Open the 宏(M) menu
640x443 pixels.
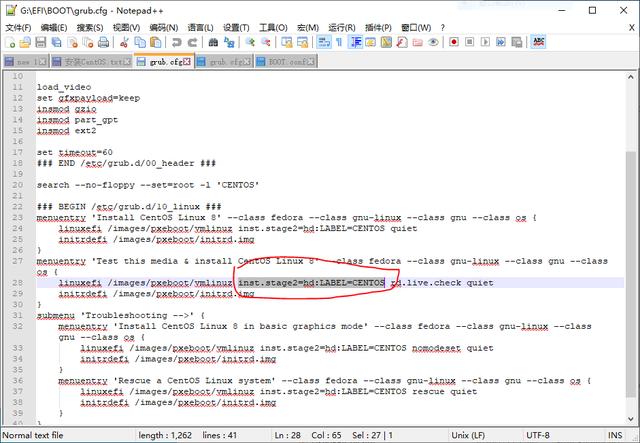pos(308,28)
